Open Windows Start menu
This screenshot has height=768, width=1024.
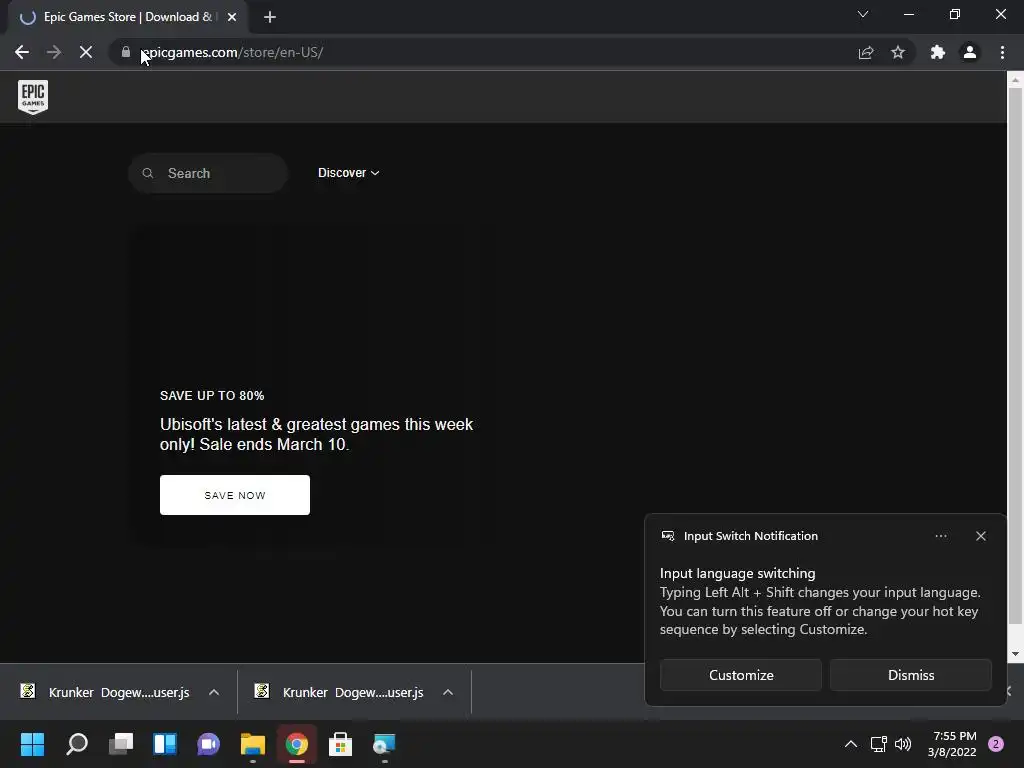tap(32, 744)
